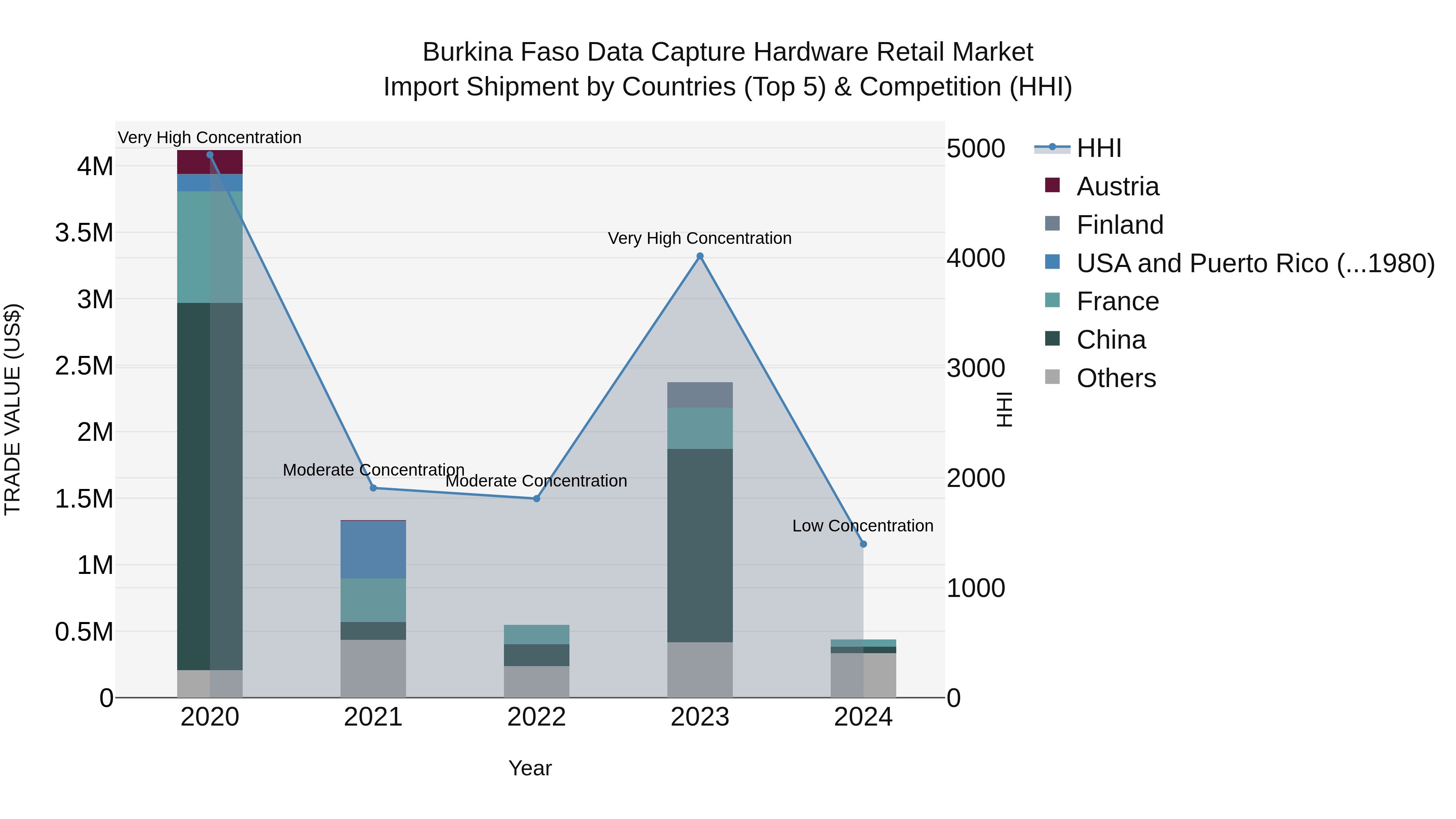Screen dimensions: 1456x819
Task: Click the 3.5M y-axis tick label
Action: 84,233
